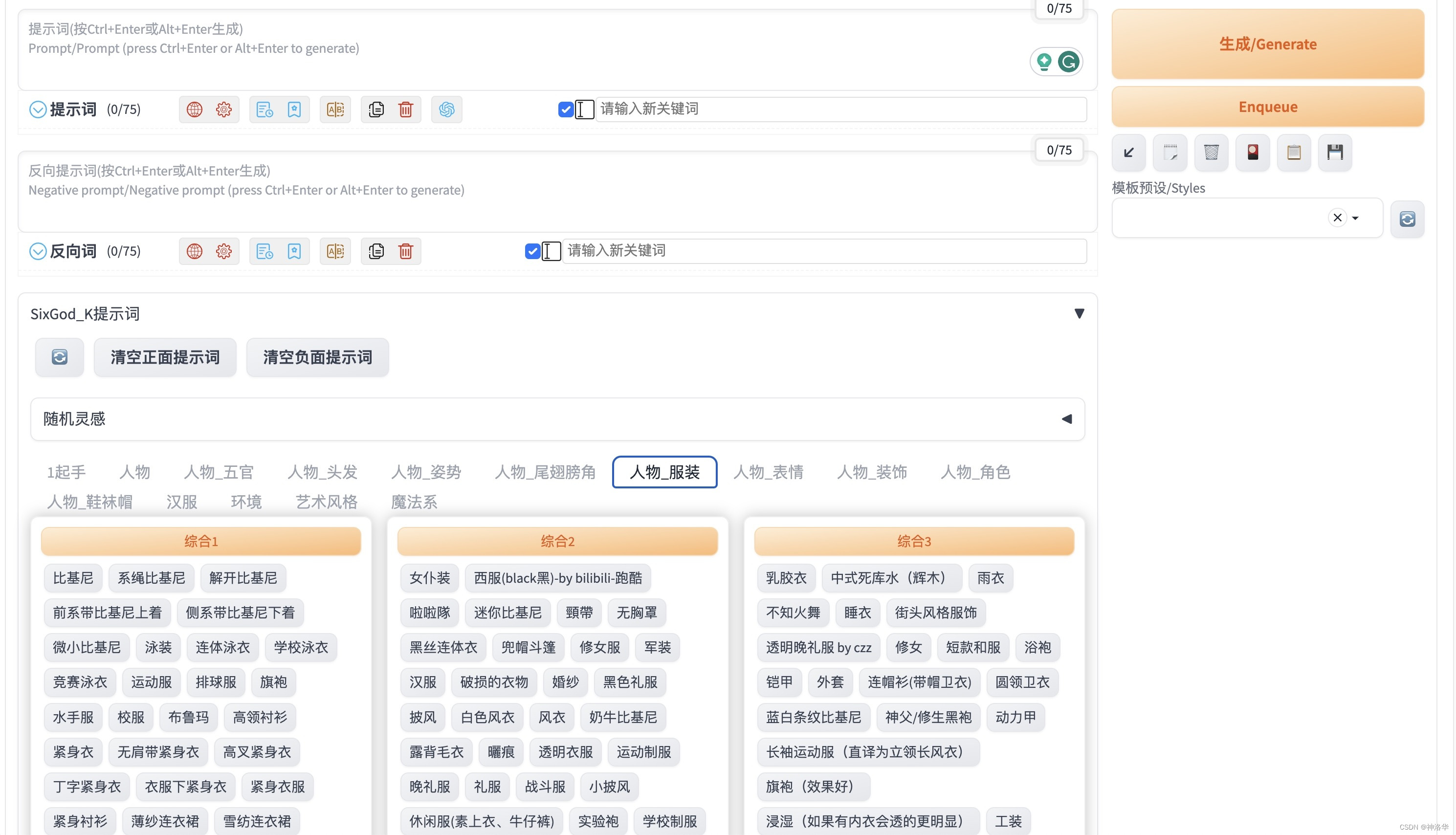Switch to the 人物_五官 tab
Viewport: 1456px width, 835px height.
219,472
